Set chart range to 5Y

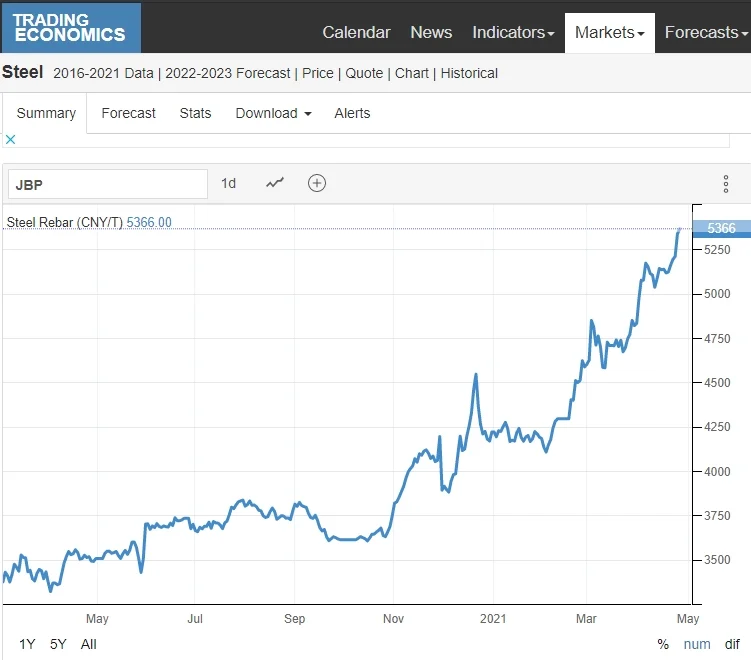[58, 644]
